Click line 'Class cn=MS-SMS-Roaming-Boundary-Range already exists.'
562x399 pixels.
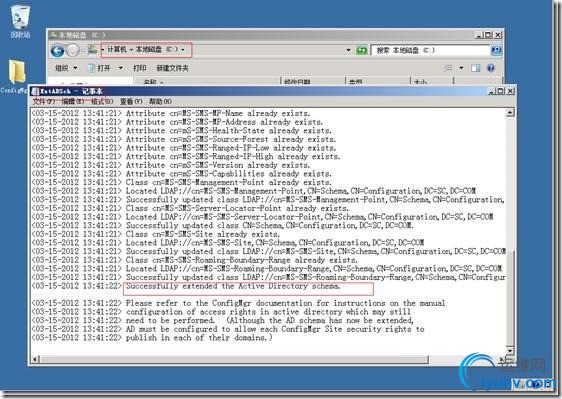coord(242,260)
